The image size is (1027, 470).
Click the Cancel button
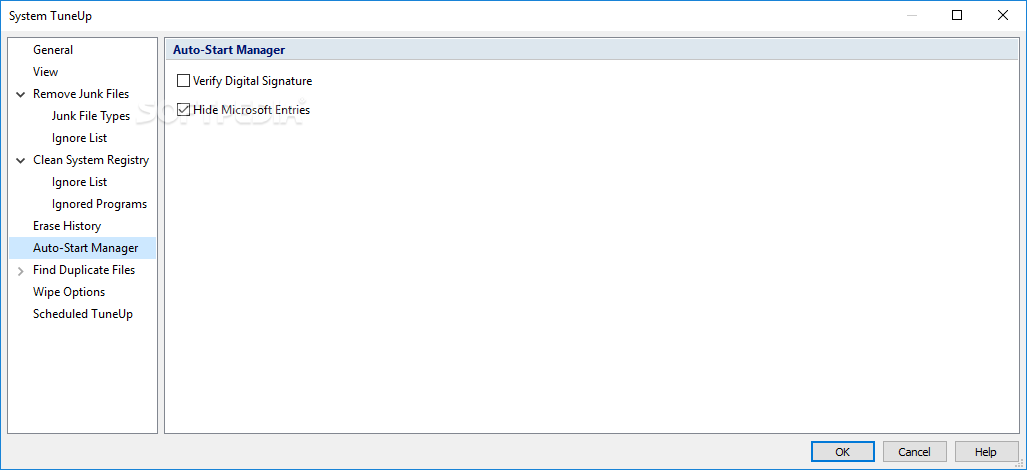914,452
